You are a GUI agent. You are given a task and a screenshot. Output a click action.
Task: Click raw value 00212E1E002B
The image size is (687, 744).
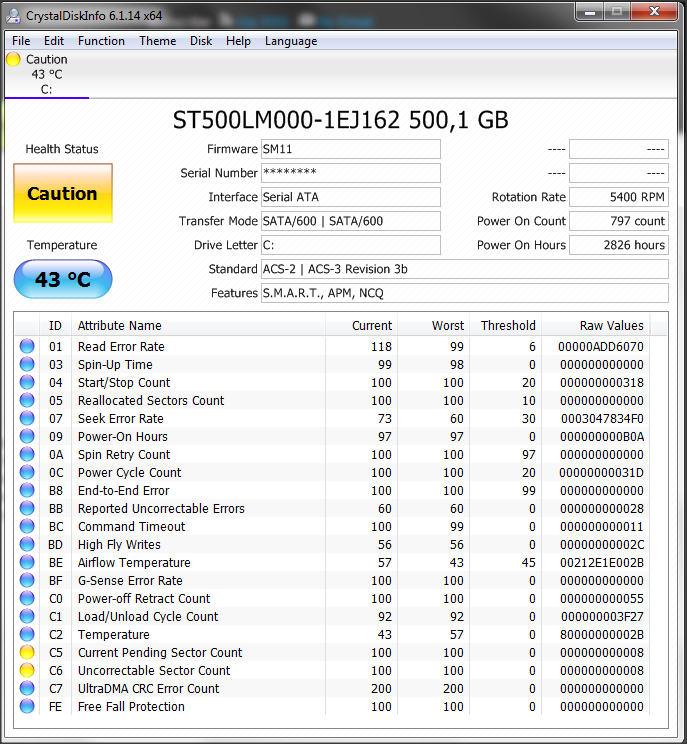pos(602,563)
